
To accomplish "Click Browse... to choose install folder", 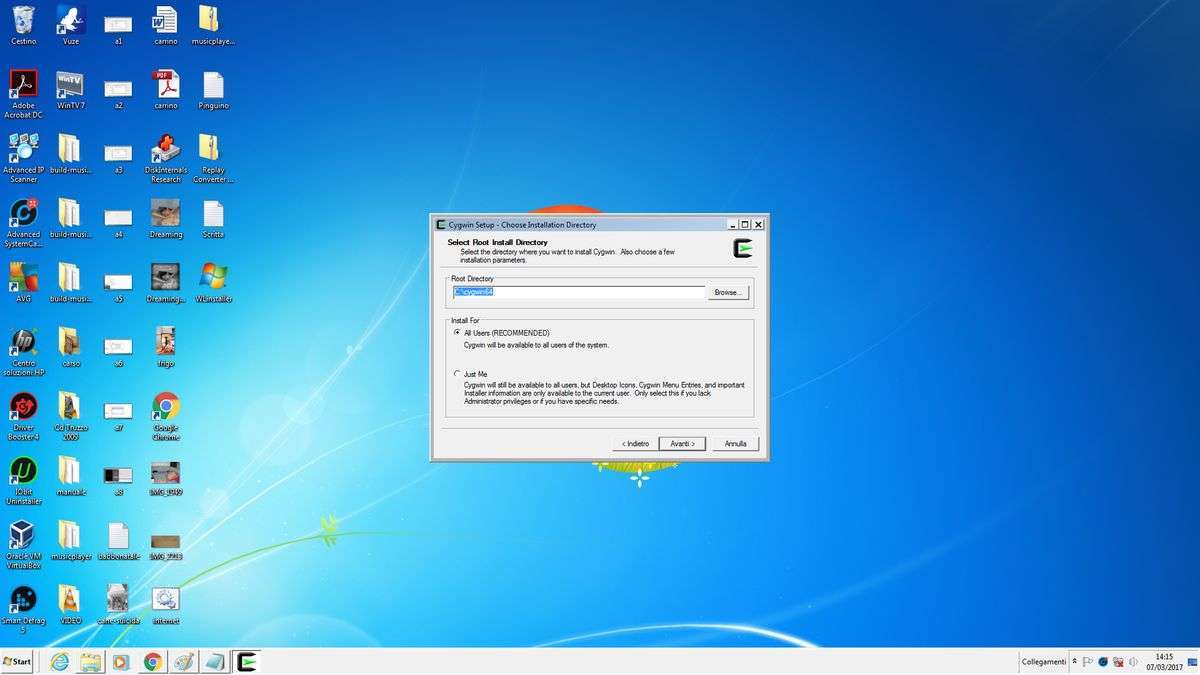I will click(727, 293).
